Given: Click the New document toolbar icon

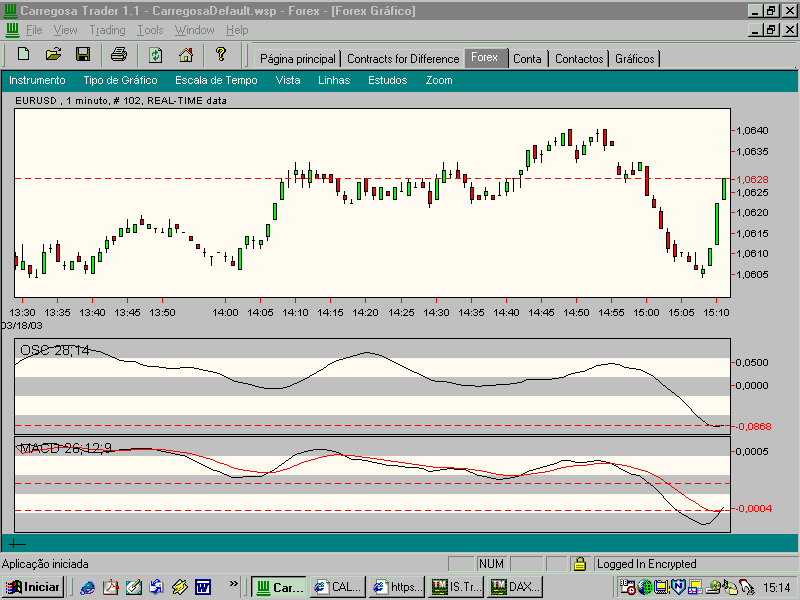Looking at the screenshot, I should coord(23,54).
